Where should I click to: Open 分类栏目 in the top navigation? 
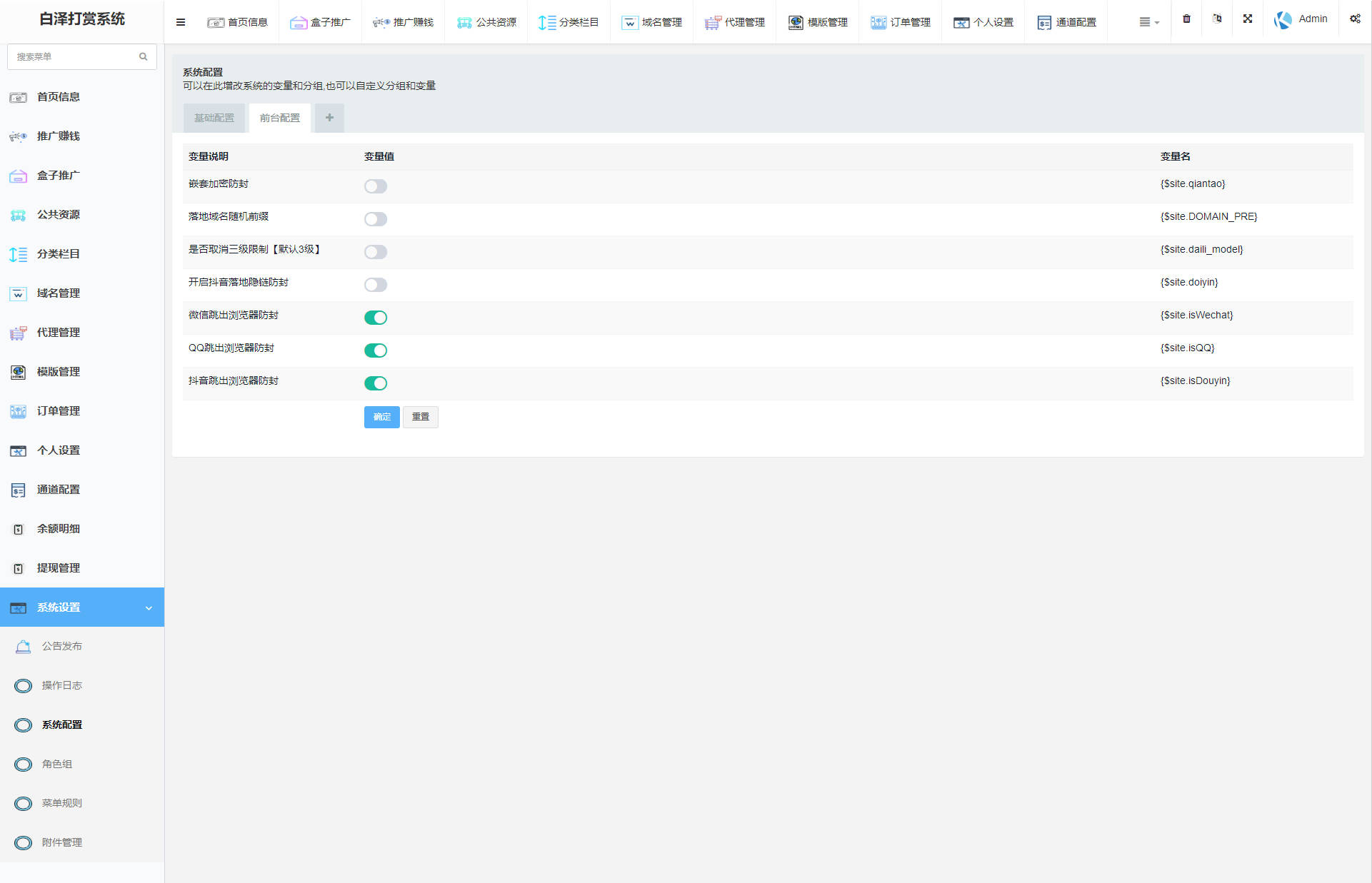569,22
